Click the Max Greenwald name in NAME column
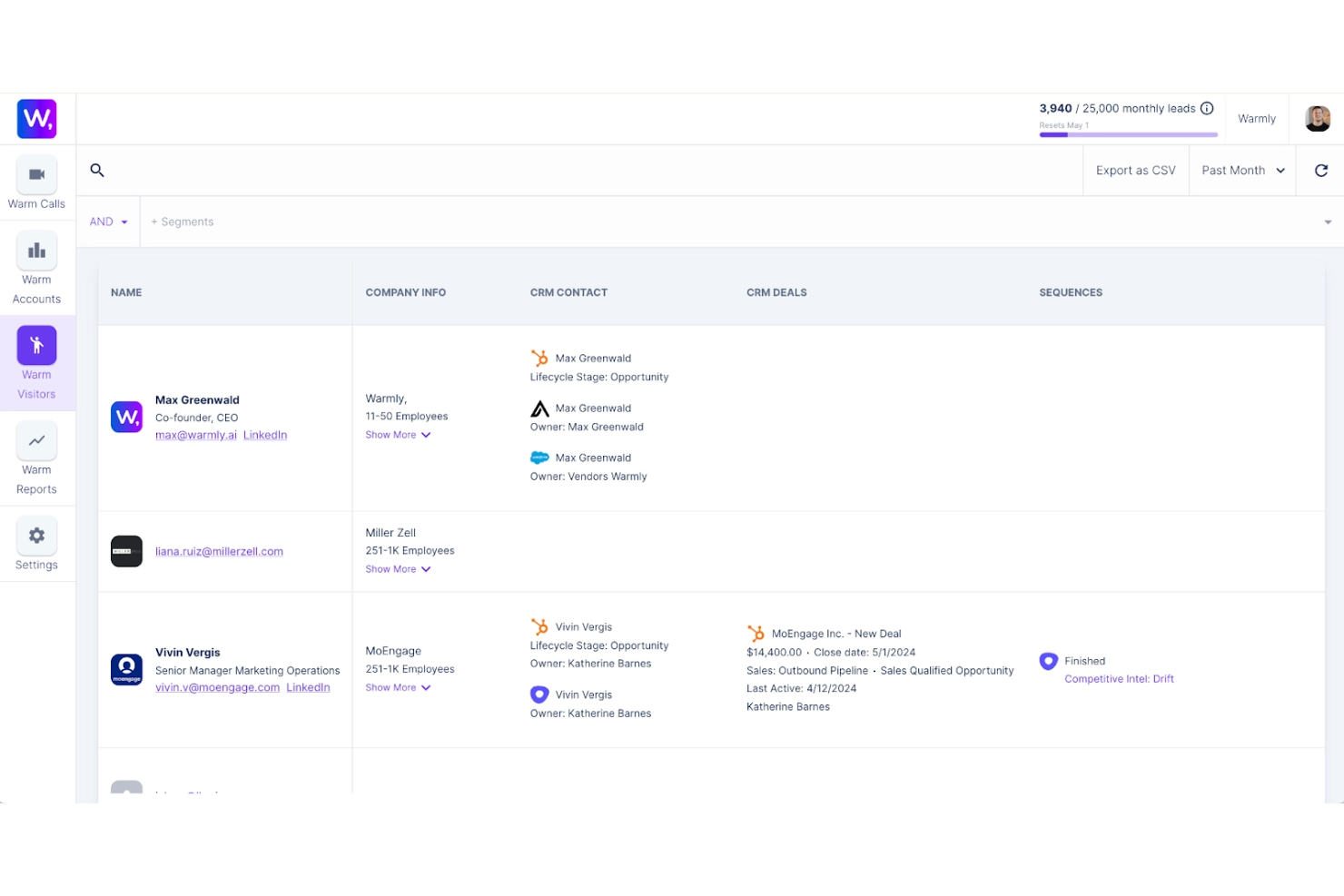Image resolution: width=1344 pixels, height=896 pixels. [197, 399]
